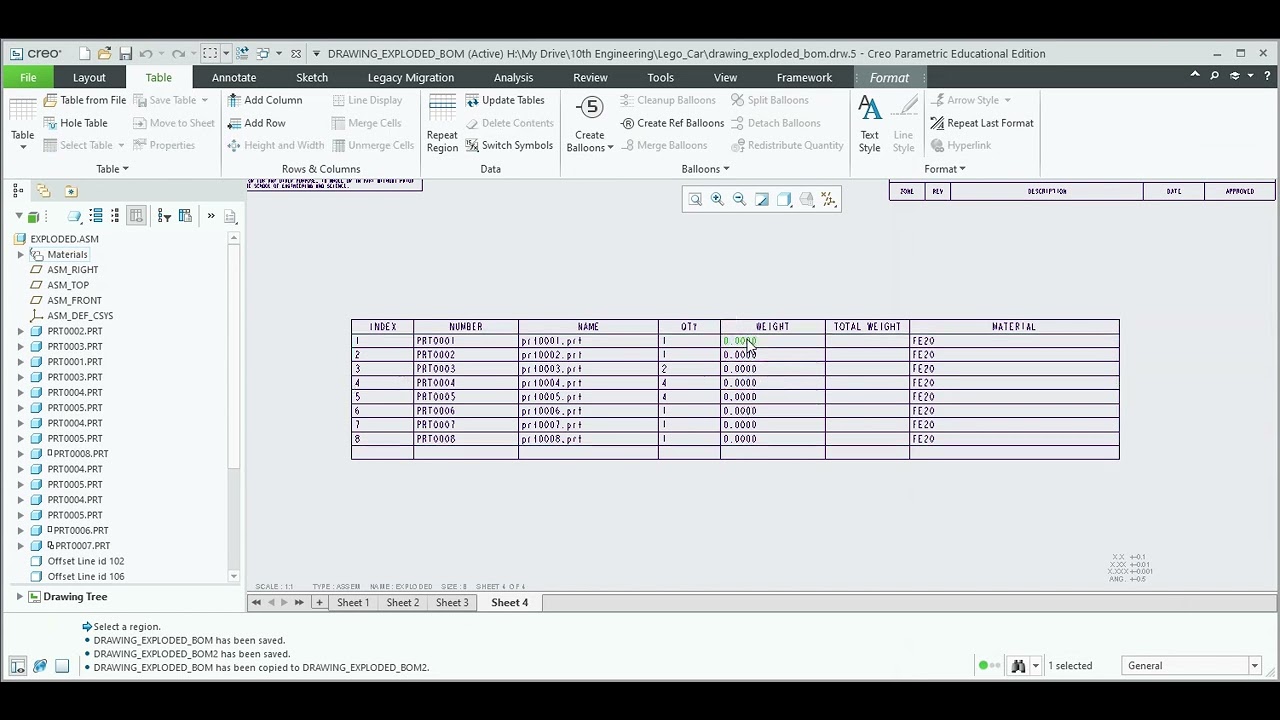Click Repeat Last Format

coord(981,123)
